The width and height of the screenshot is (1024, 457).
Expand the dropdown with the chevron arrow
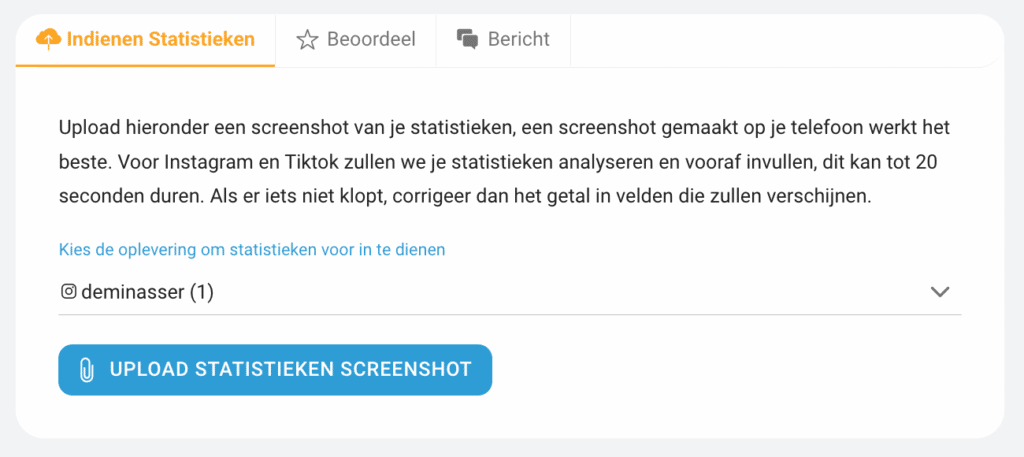pyautogui.click(x=940, y=292)
